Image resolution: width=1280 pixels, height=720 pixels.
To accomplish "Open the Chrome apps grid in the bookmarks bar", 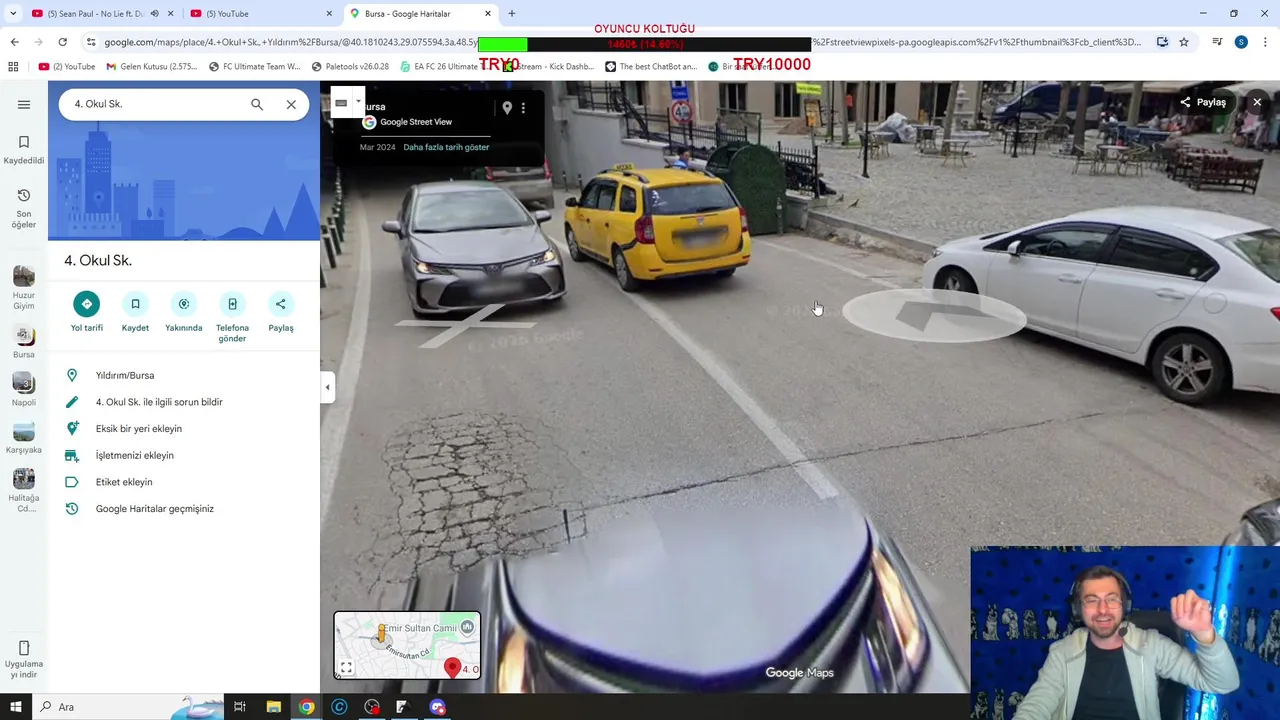I will pos(13,67).
